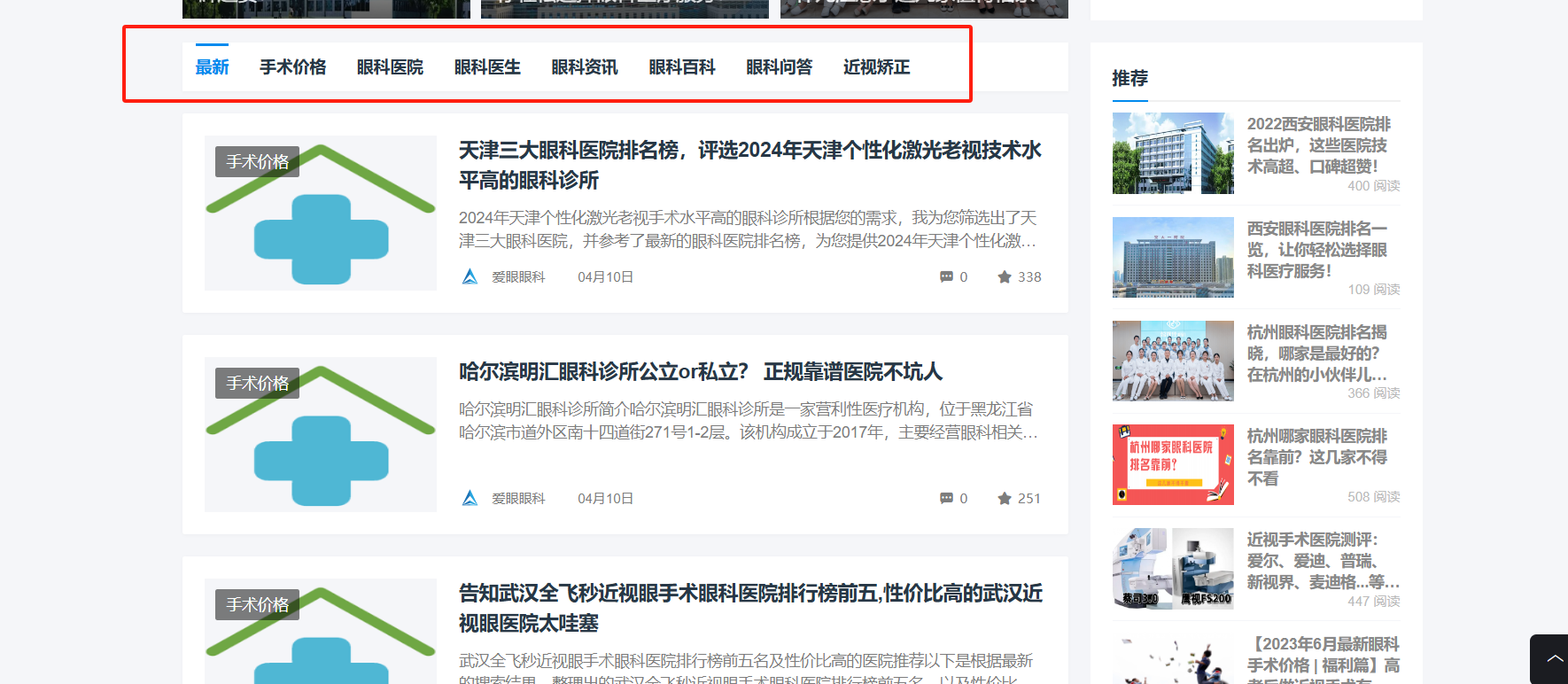1568x684 pixels.
Task: Switch to the 眼科资讯 tab
Action: pos(585,67)
